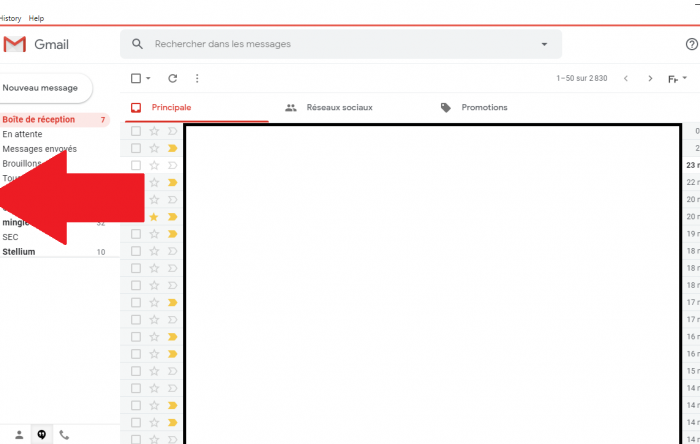Open the En attente folder
The width and height of the screenshot is (700, 444).
point(22,134)
